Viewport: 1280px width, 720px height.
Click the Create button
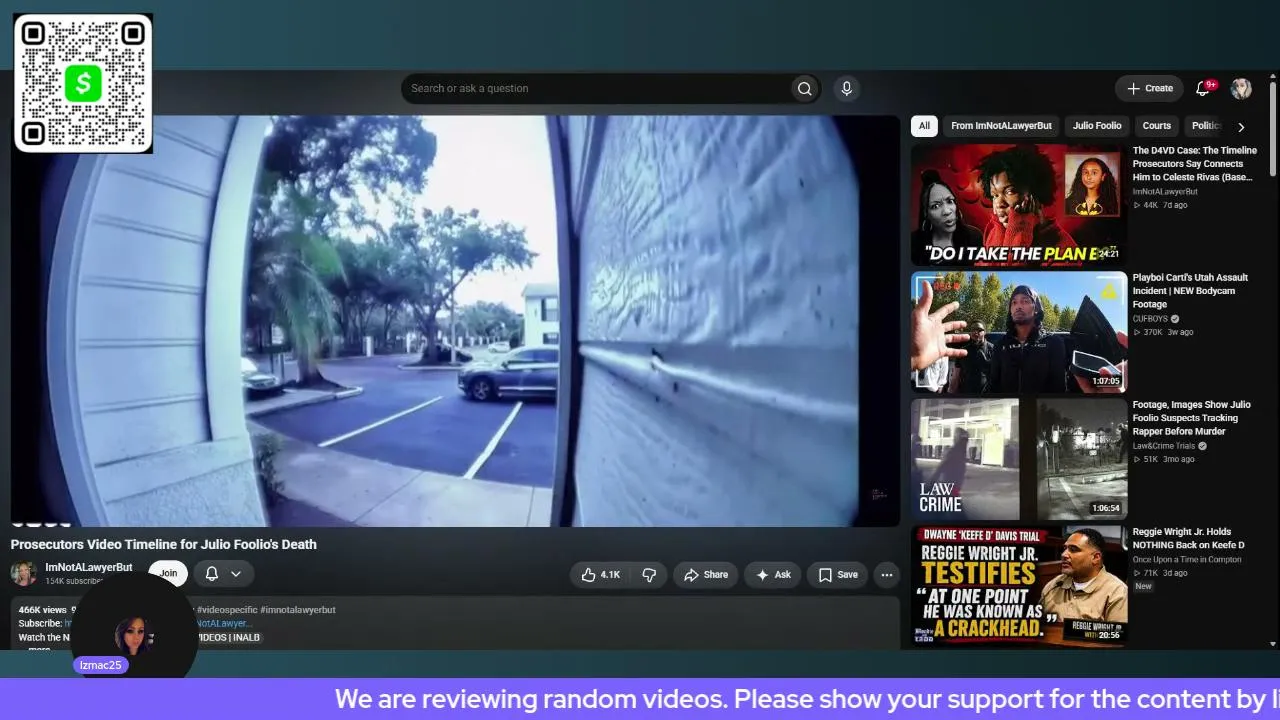(x=1150, y=89)
